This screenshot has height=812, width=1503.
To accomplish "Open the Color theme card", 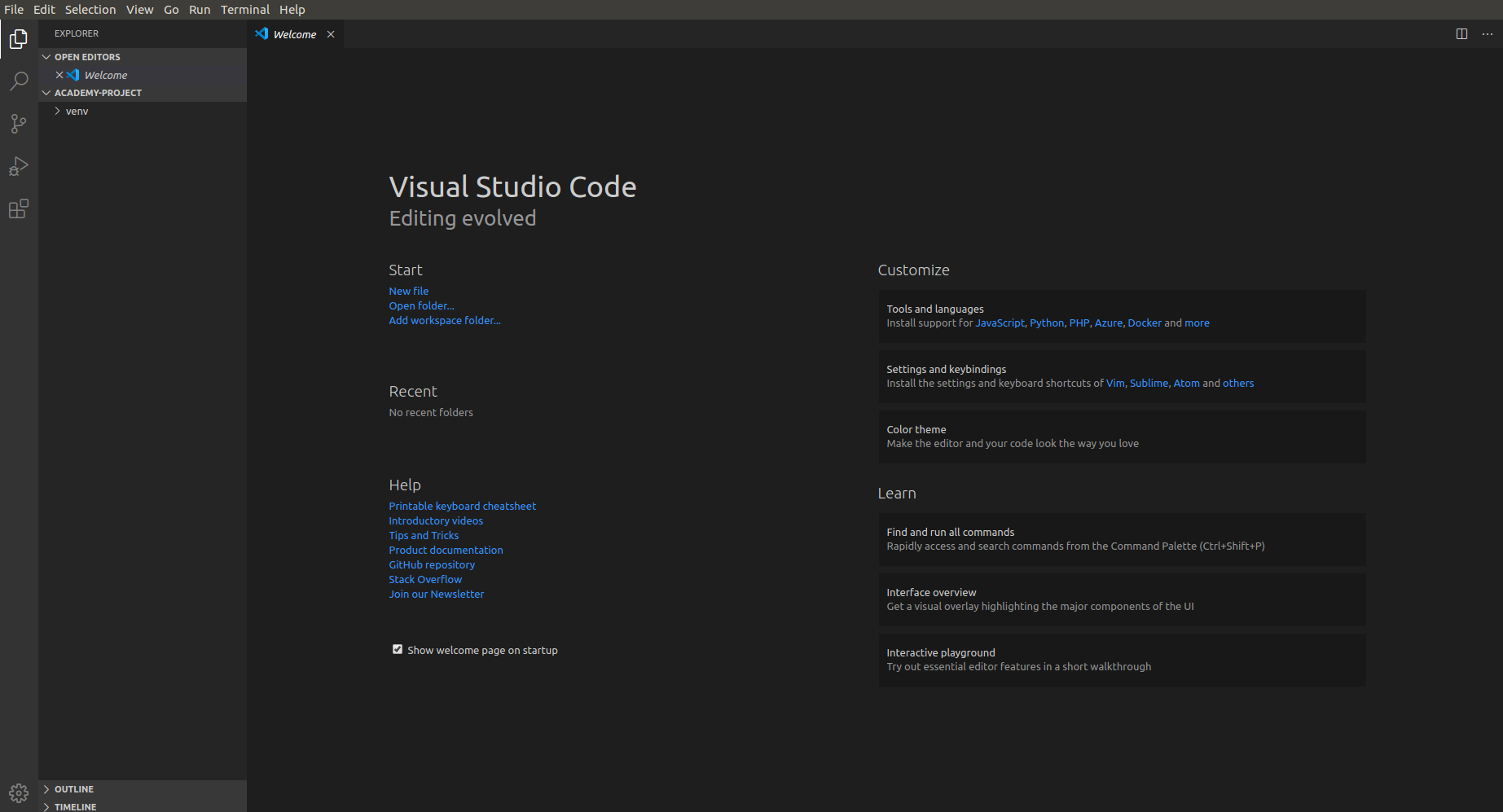I will pyautogui.click(x=1122, y=437).
